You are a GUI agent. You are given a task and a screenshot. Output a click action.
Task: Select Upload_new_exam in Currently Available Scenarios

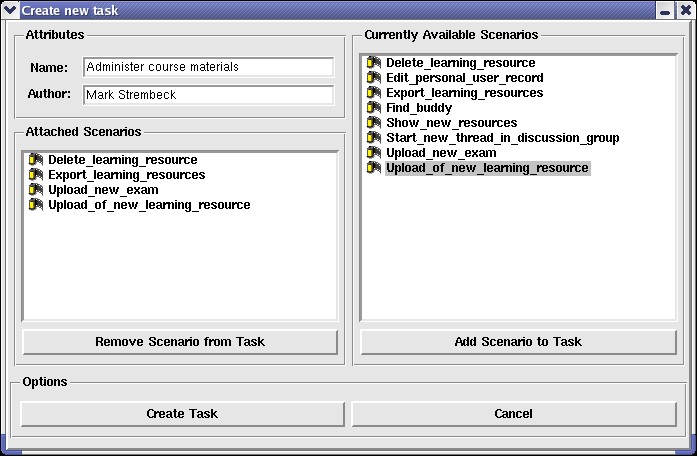coord(441,153)
